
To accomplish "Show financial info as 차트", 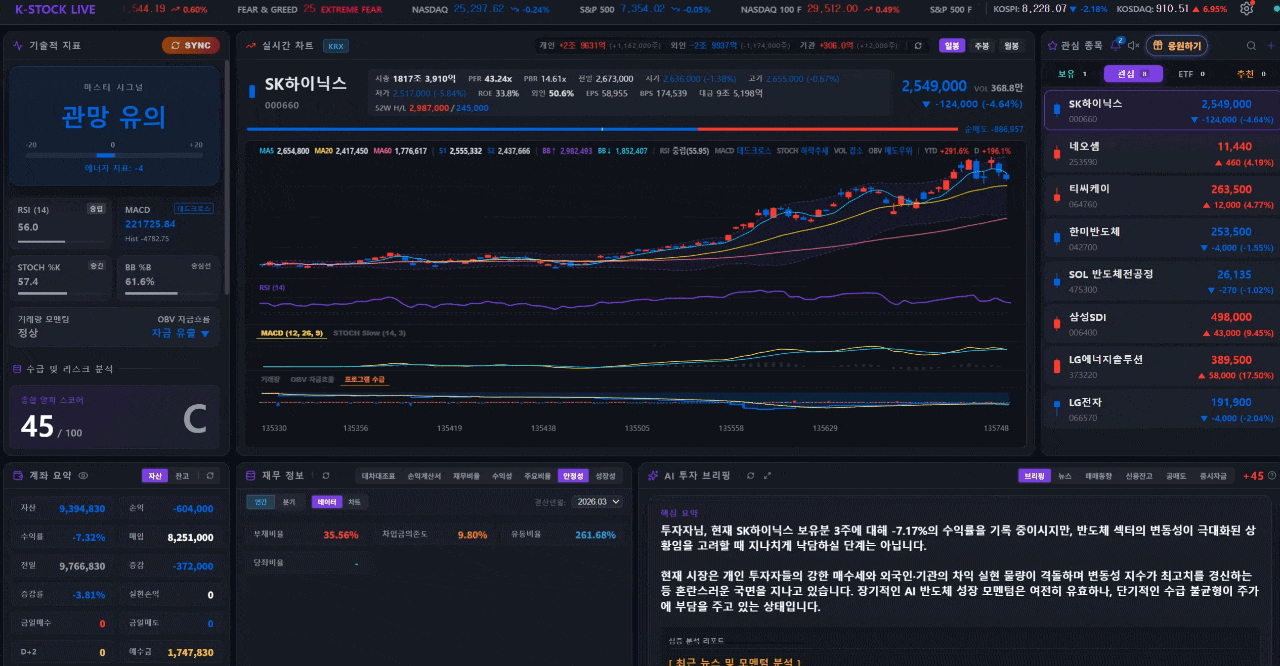I will pyautogui.click(x=354, y=502).
